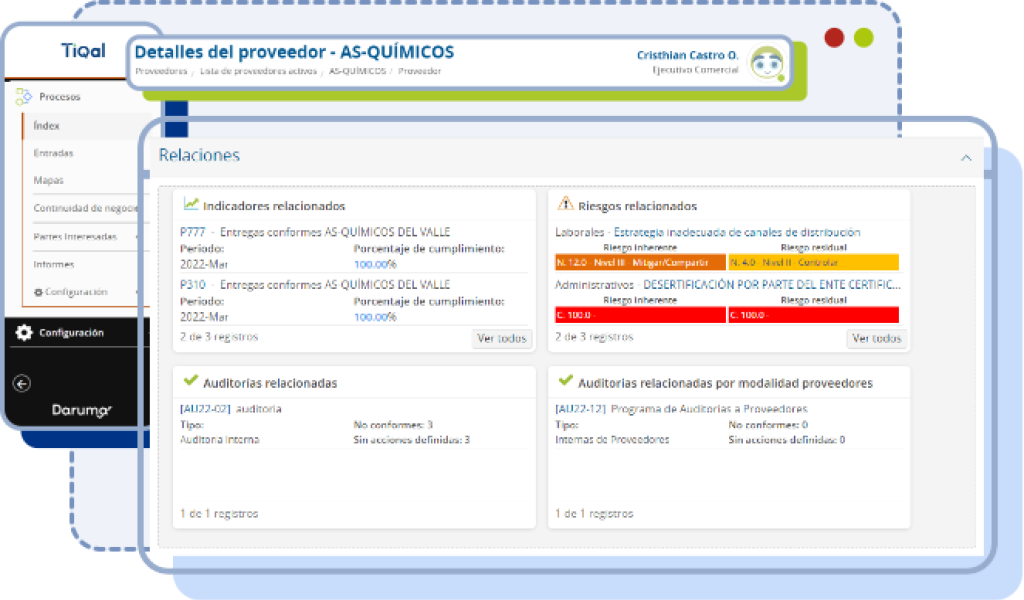Click the small gear icon next to sidebar Configuración submenu
Screen dimensions: 1024x600
click(x=38, y=292)
